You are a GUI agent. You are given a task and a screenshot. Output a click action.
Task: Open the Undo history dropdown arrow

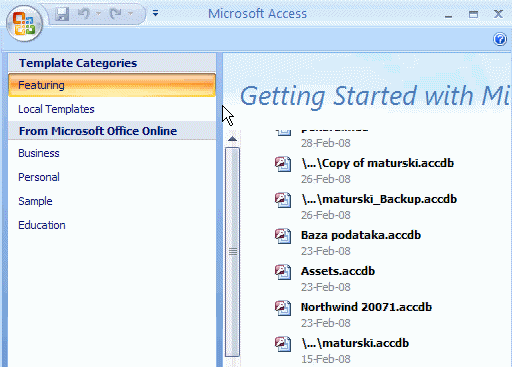click(99, 14)
